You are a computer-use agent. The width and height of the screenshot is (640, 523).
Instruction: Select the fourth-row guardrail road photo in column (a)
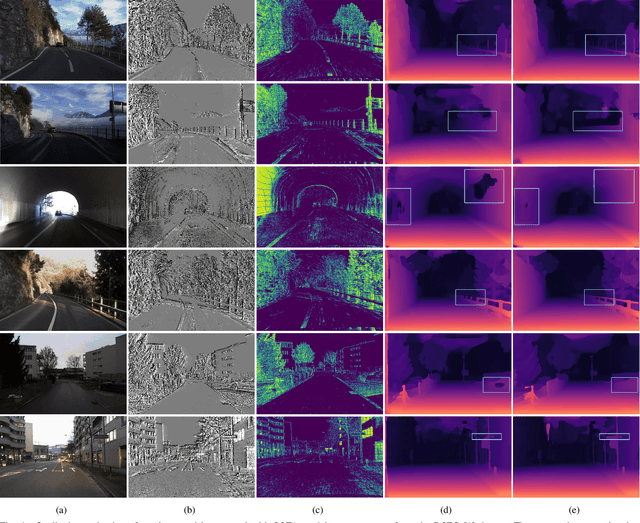pyautogui.click(x=63, y=289)
